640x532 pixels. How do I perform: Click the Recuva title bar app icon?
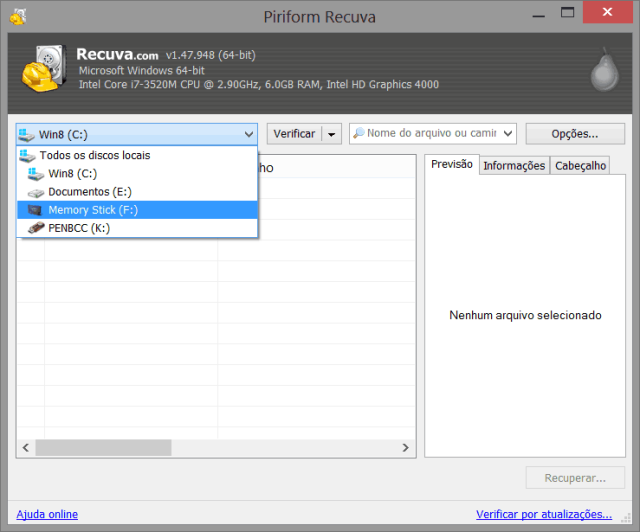17,15
